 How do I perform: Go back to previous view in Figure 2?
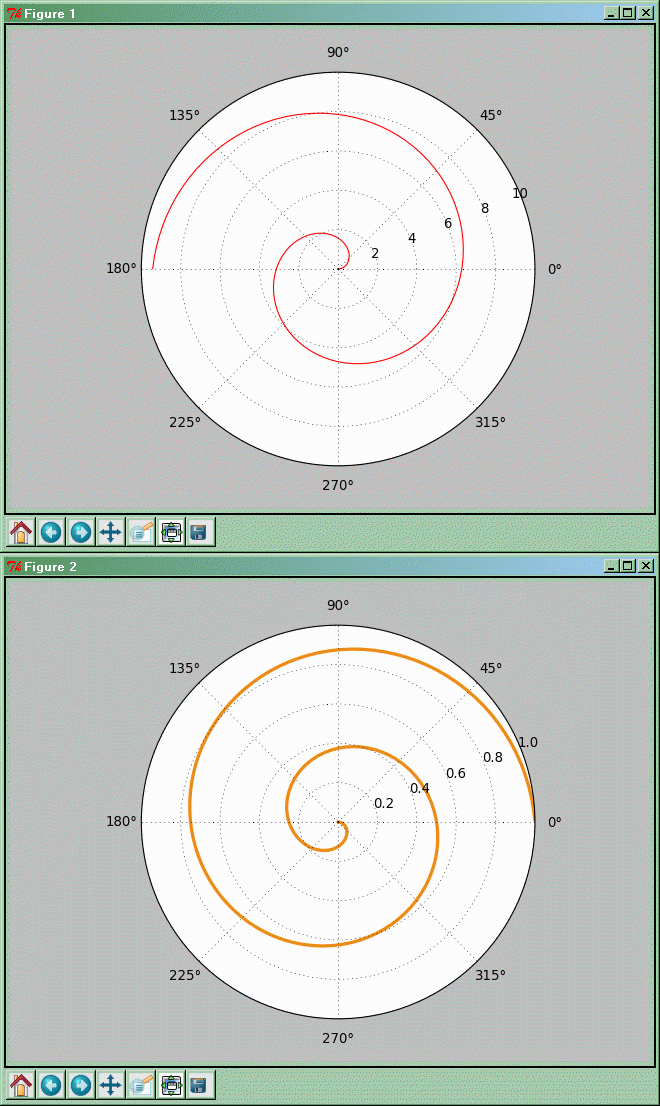pos(51,1085)
